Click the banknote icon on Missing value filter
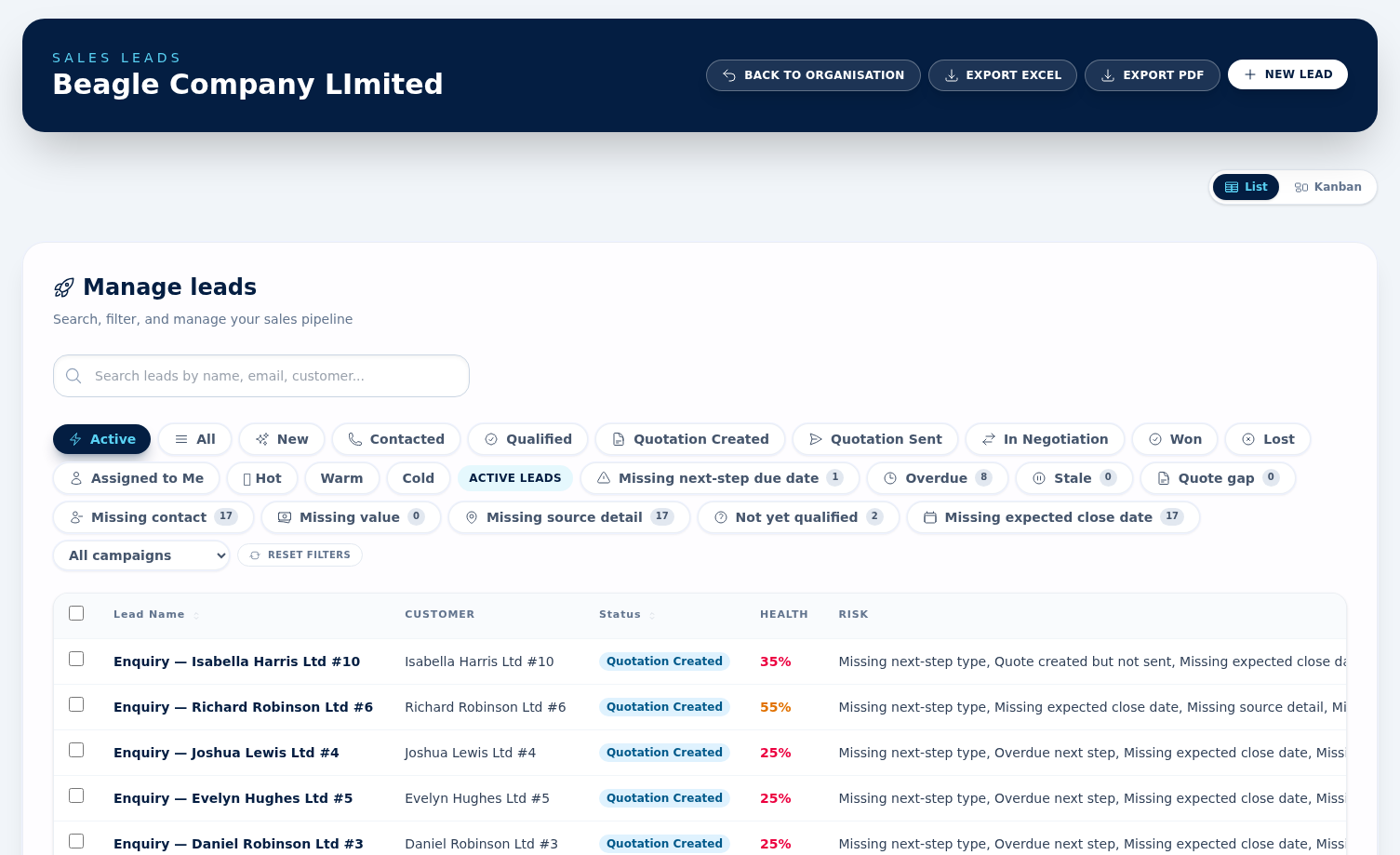Viewport: 1400px width, 855px height. pyautogui.click(x=285, y=517)
